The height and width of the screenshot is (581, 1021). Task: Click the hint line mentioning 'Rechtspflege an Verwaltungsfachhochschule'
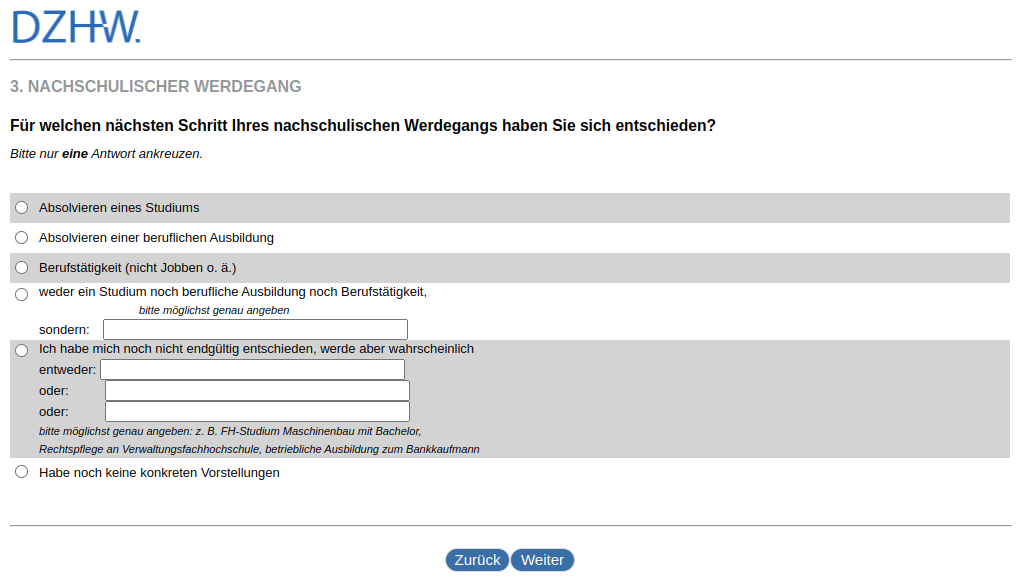259,449
